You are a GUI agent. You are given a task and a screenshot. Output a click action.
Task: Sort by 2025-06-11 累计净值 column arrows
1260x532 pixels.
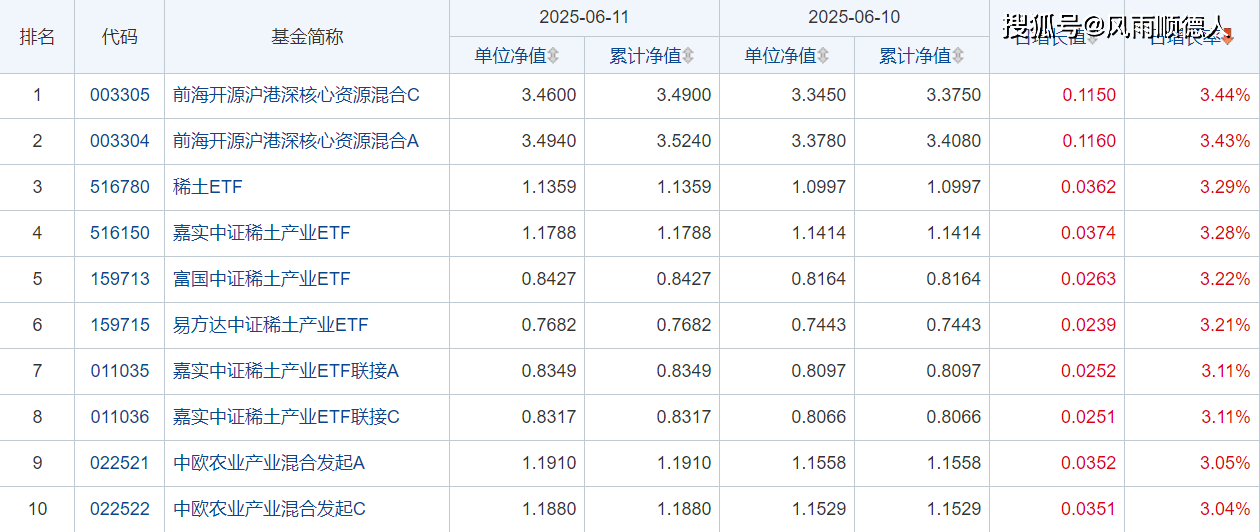(x=688, y=57)
